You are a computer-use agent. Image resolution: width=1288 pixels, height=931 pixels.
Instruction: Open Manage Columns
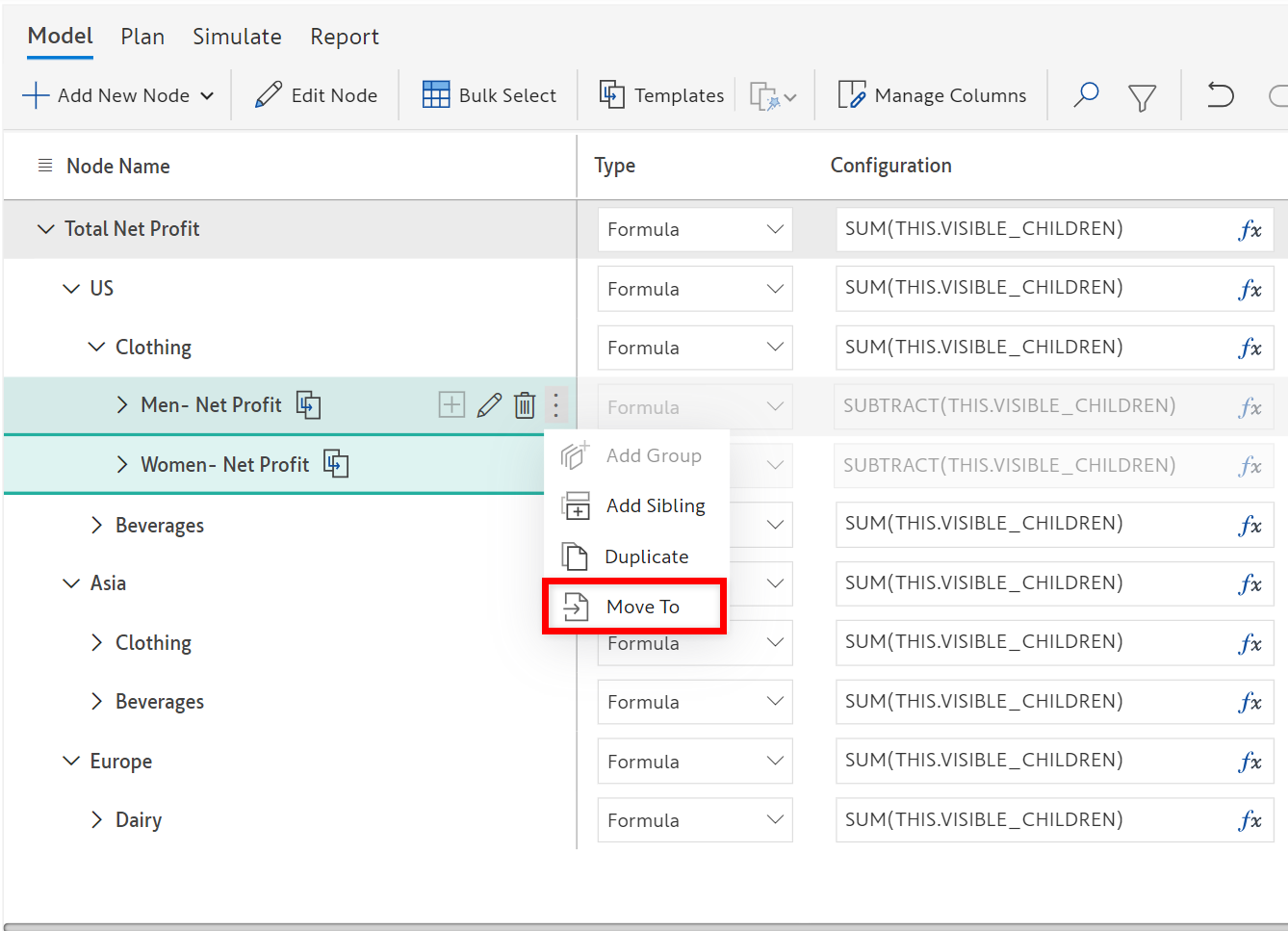coord(932,95)
